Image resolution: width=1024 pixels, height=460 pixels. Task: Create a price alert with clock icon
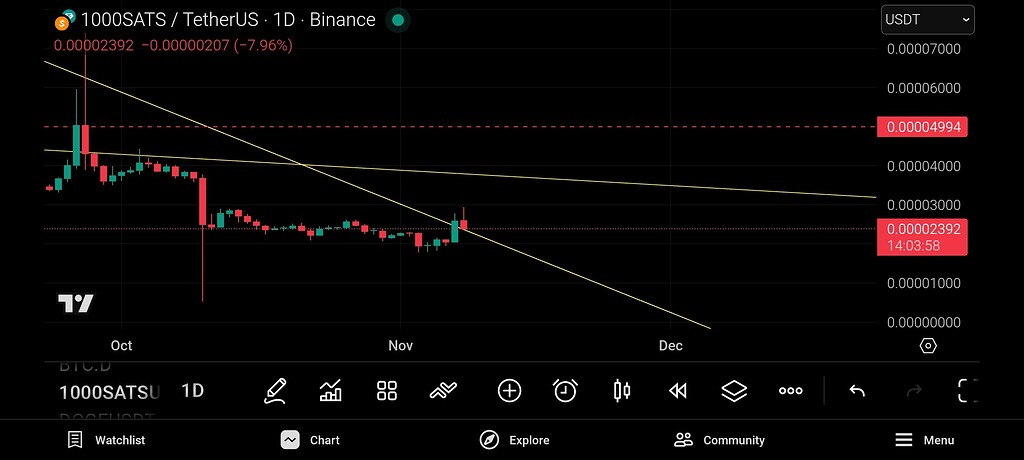click(x=565, y=390)
